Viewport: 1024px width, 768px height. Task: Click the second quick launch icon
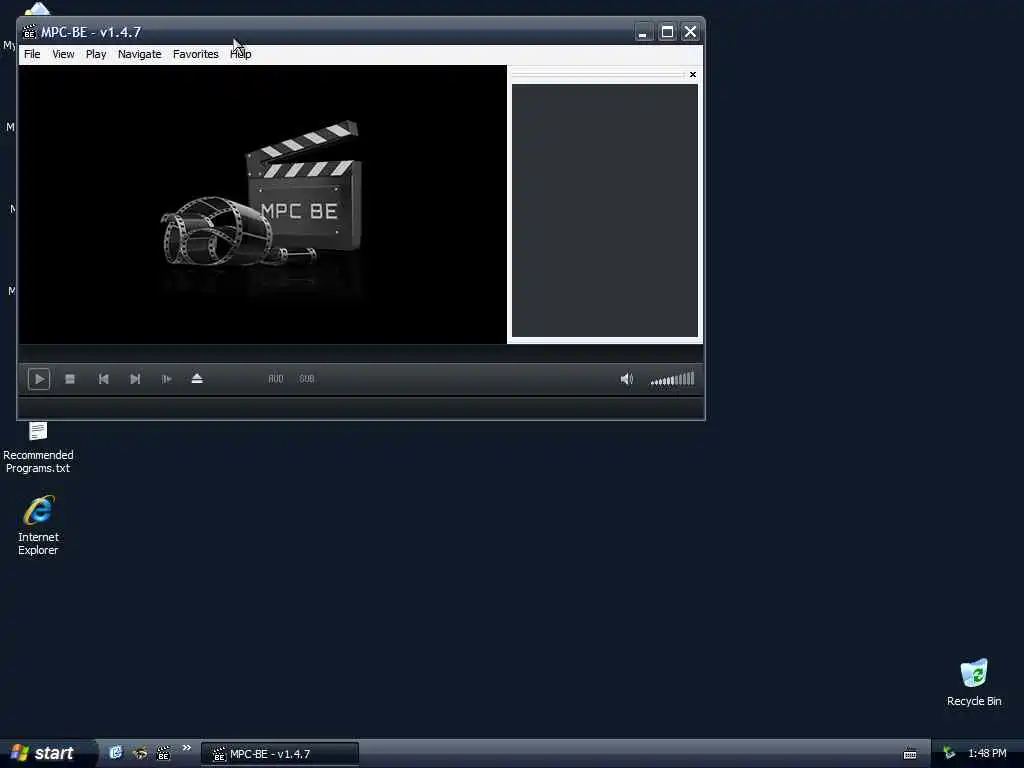(x=140, y=753)
